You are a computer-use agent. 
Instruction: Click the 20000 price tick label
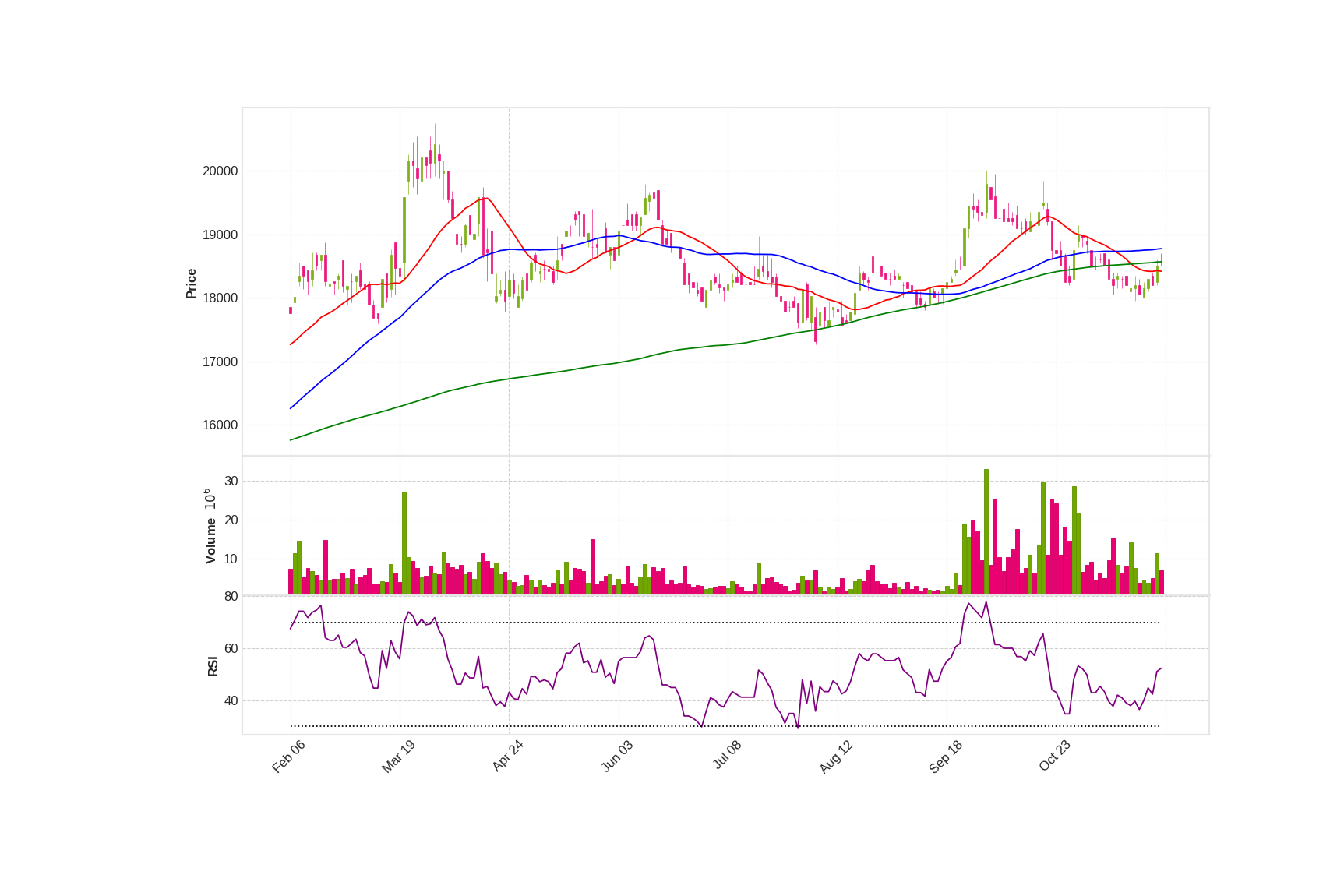click(220, 171)
